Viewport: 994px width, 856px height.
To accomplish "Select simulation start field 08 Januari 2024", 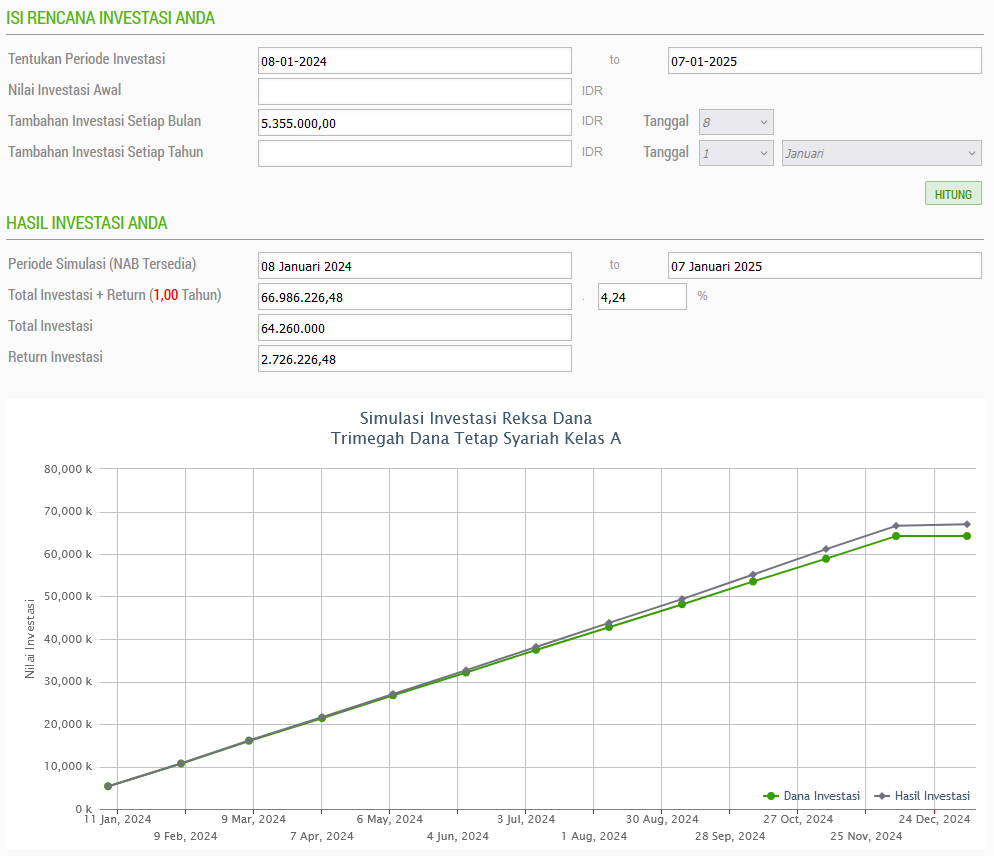I will (x=415, y=266).
